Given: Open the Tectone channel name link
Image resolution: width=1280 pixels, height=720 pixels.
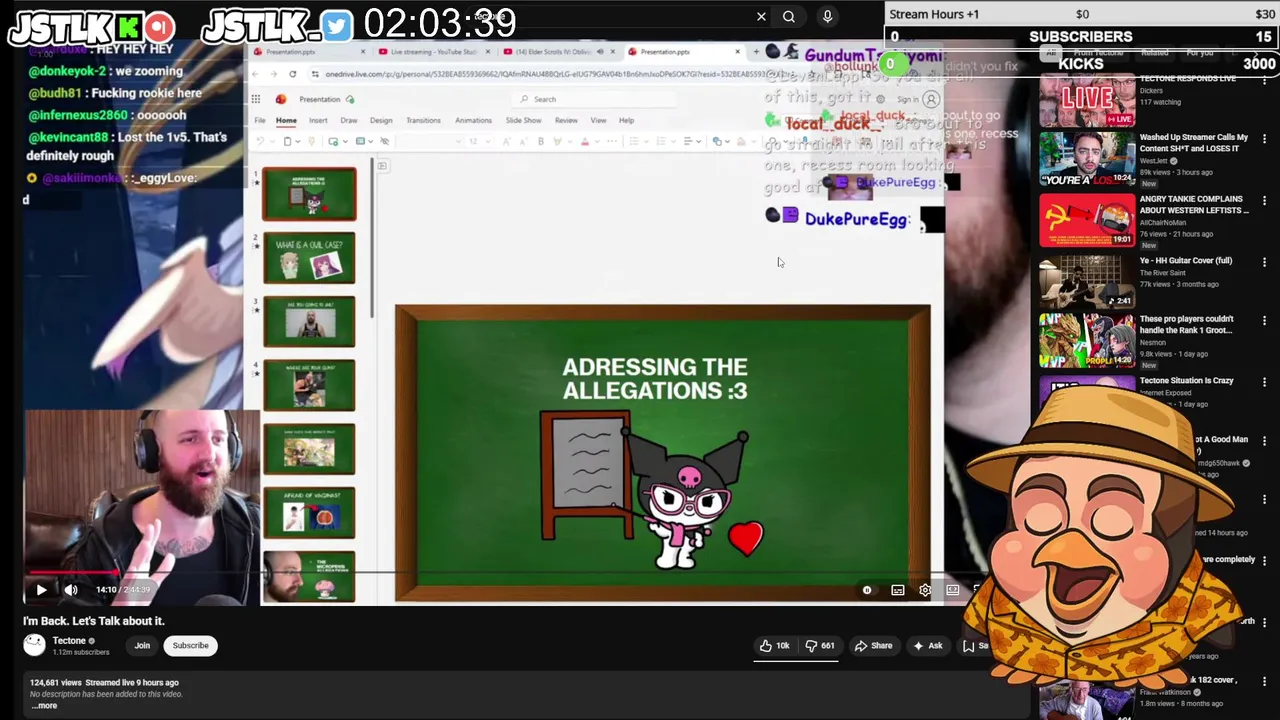Looking at the screenshot, I should point(69,641).
